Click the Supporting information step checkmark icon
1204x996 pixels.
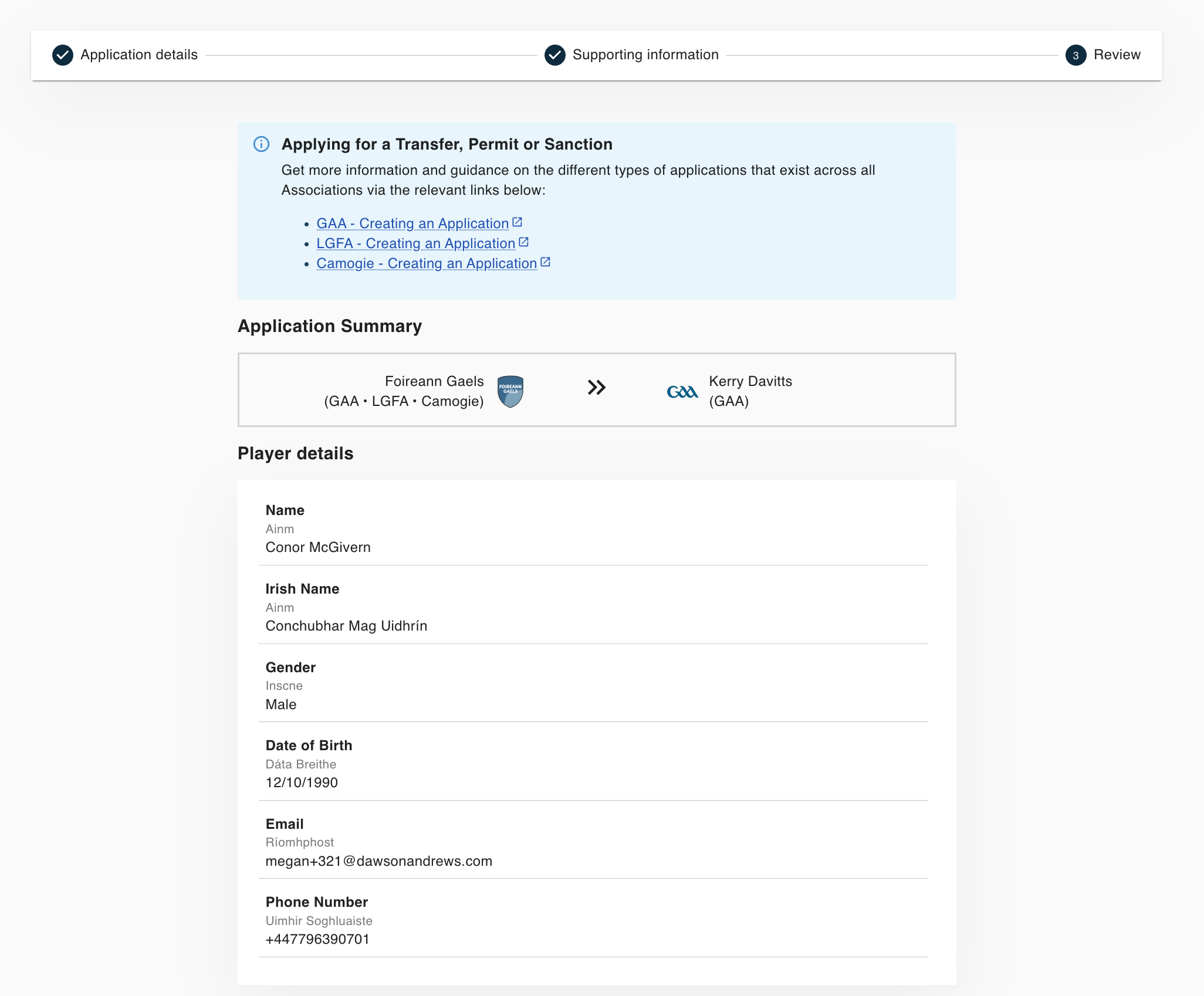tap(554, 55)
